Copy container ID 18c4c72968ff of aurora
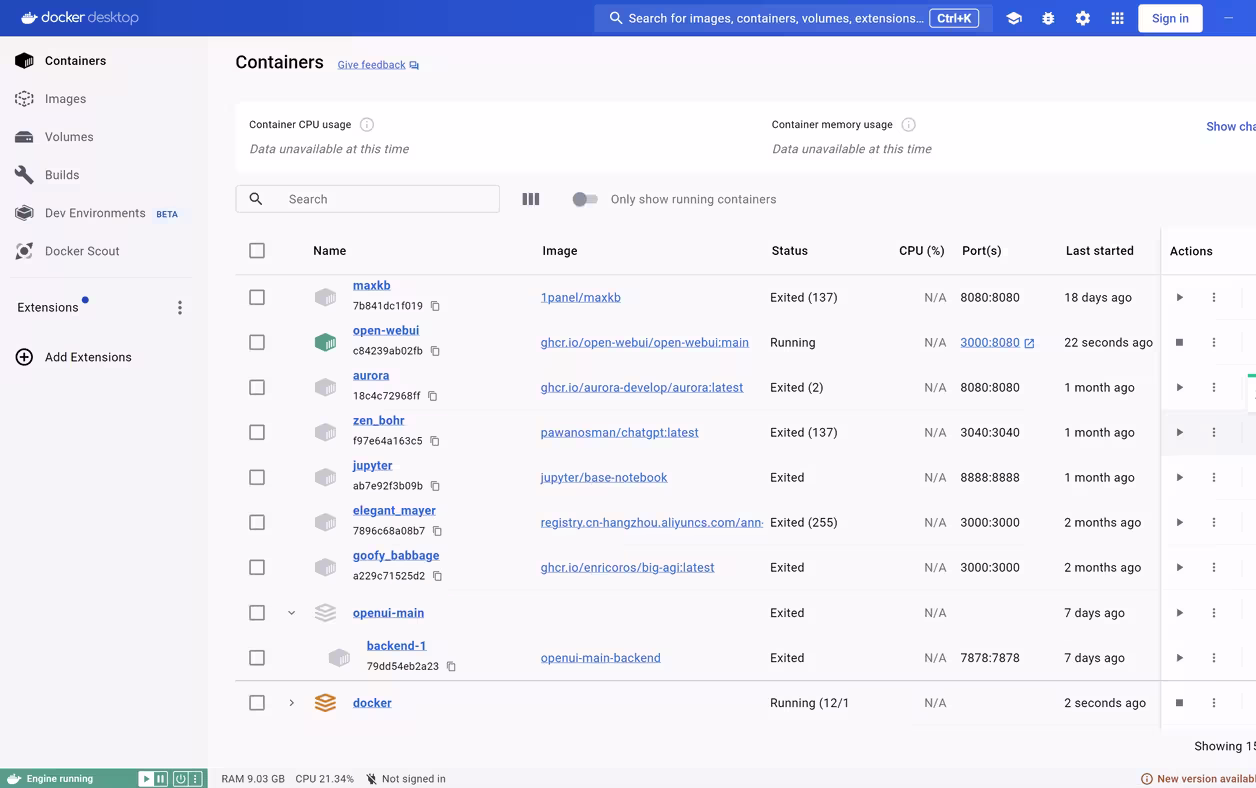The width and height of the screenshot is (1256, 788). [433, 396]
